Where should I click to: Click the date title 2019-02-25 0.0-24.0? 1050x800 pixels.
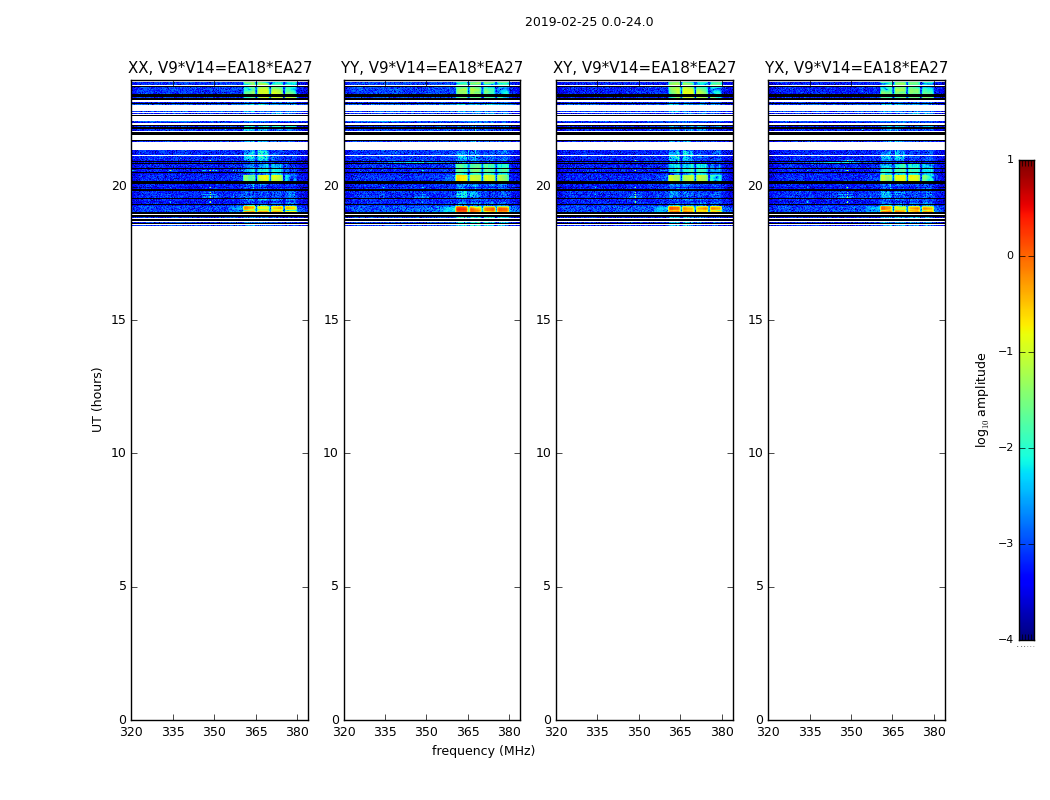[x=588, y=22]
